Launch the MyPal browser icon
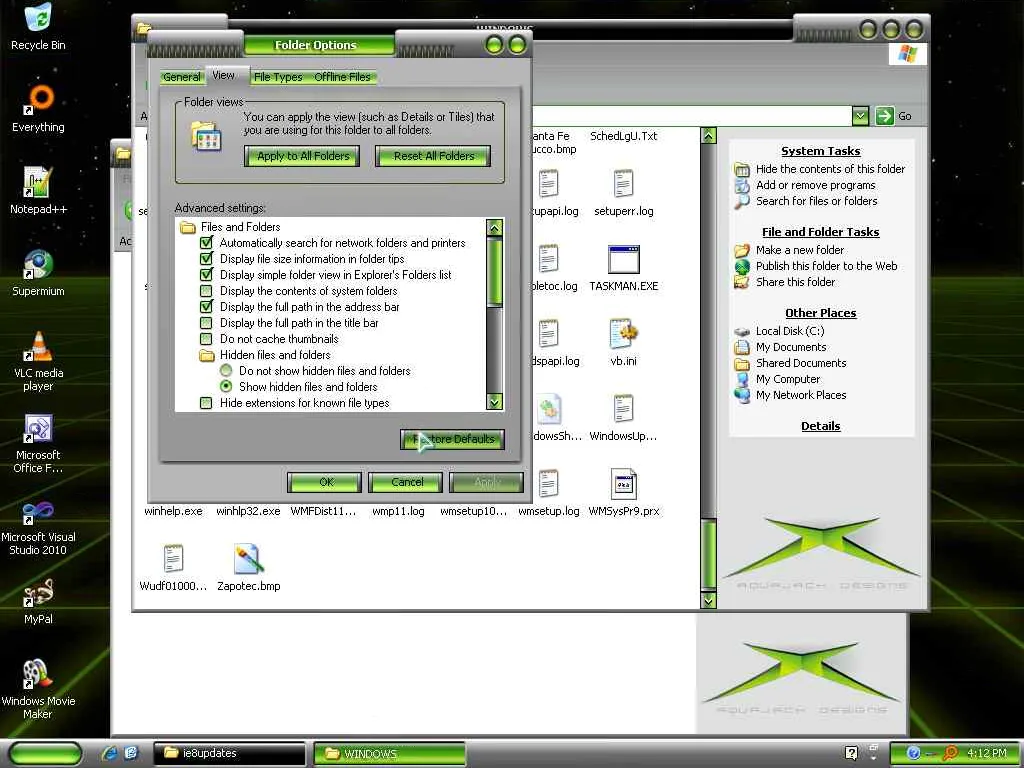1024x768 pixels. coord(38,593)
